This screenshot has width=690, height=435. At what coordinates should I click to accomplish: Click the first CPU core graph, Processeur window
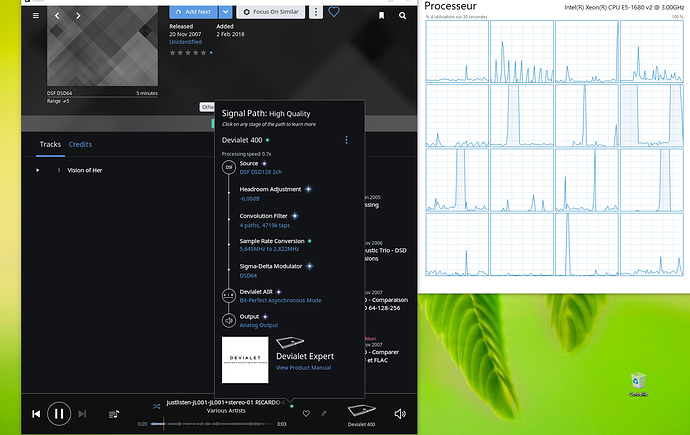457,51
